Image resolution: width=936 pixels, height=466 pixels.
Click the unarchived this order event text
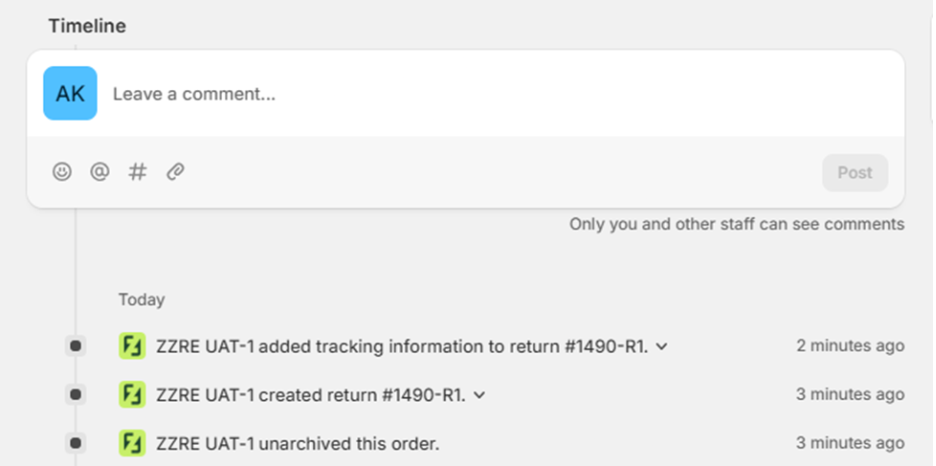298,442
